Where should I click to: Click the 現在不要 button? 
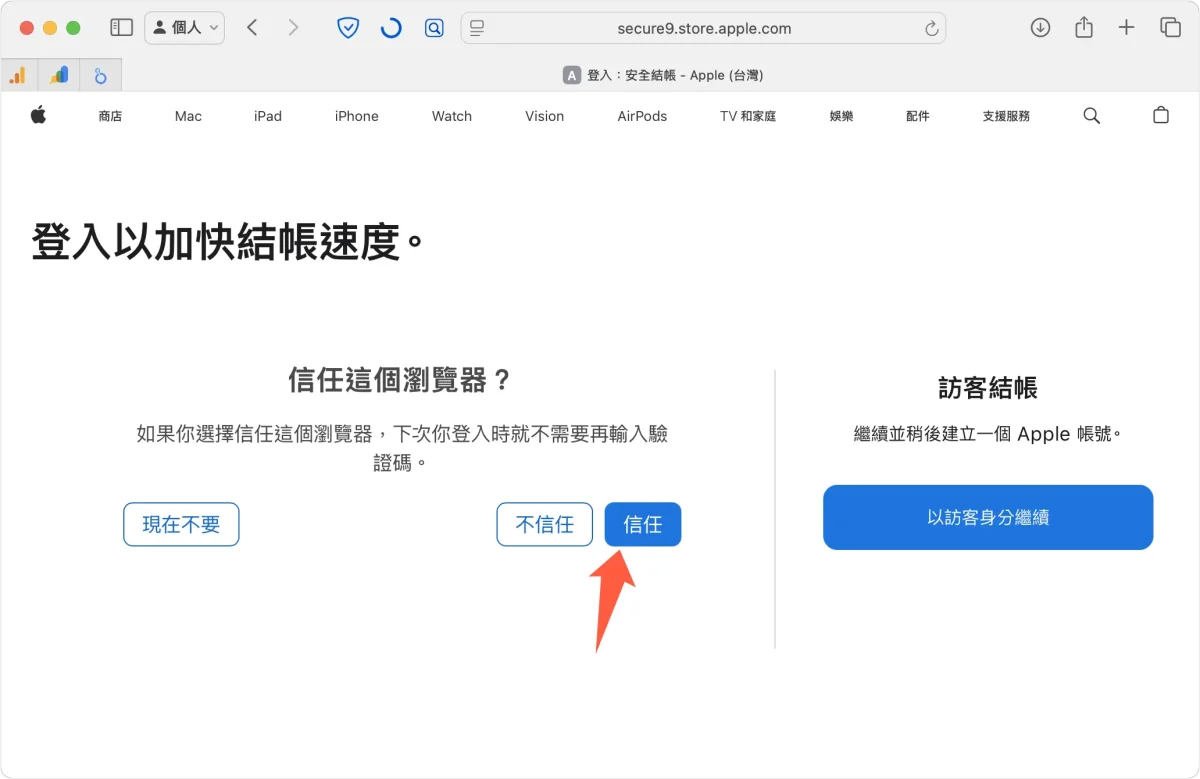(181, 524)
